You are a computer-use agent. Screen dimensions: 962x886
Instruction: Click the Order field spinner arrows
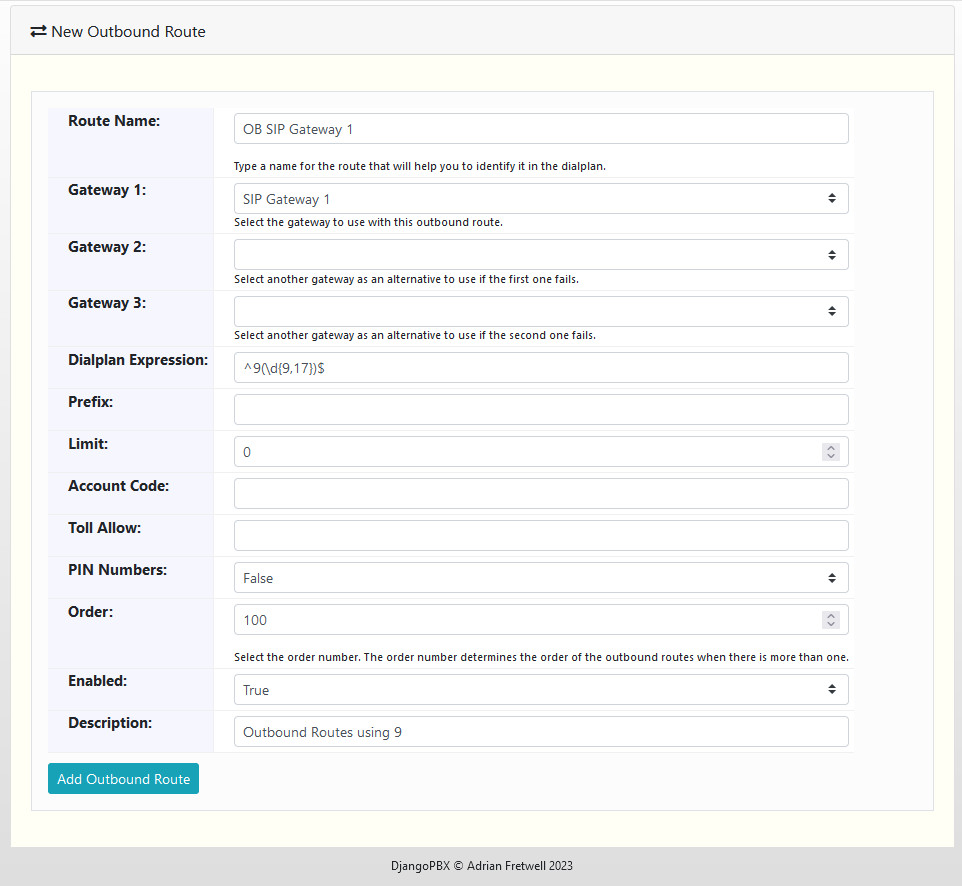pyautogui.click(x=830, y=620)
